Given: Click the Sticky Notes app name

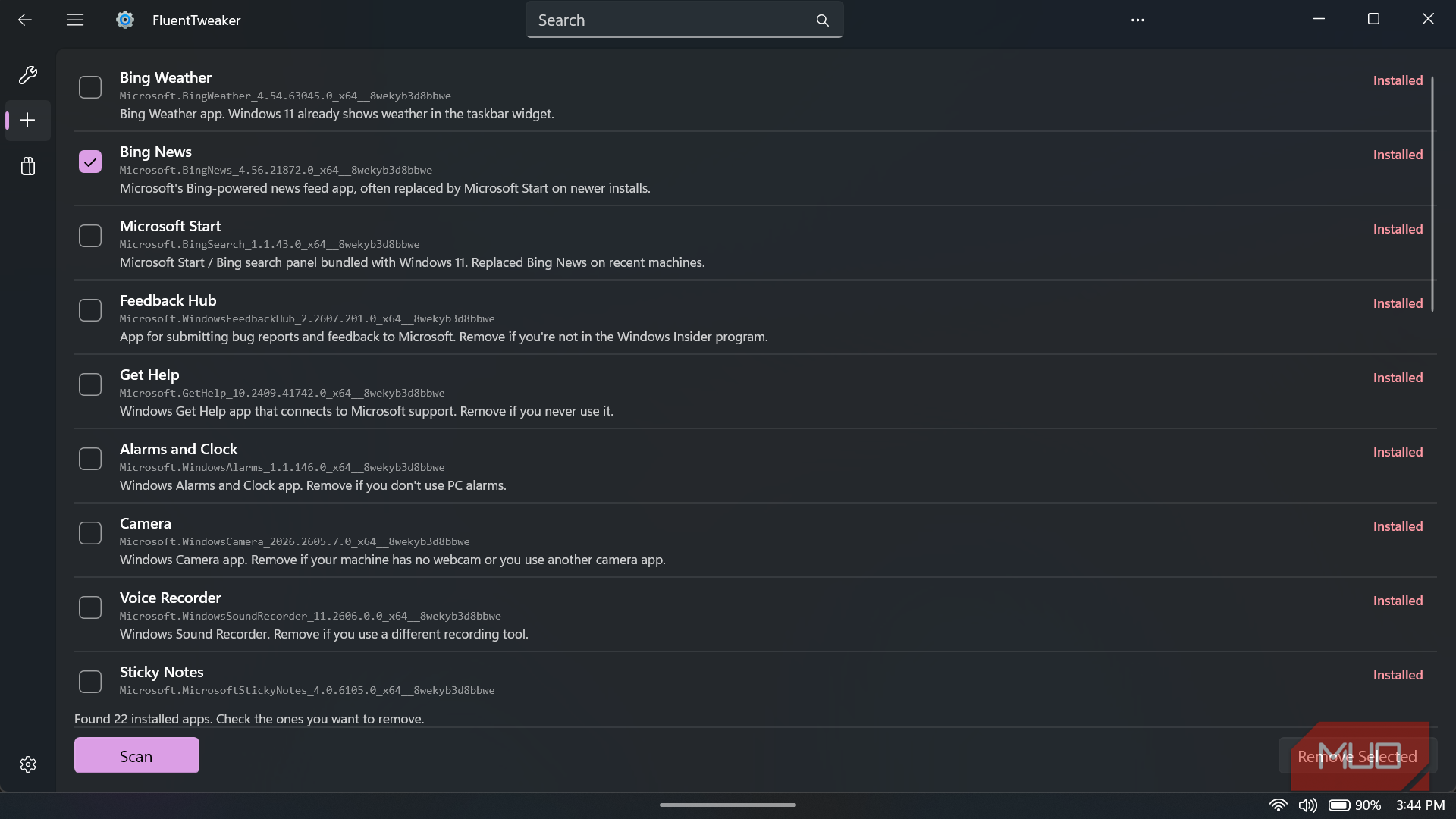Looking at the screenshot, I should coord(162,672).
